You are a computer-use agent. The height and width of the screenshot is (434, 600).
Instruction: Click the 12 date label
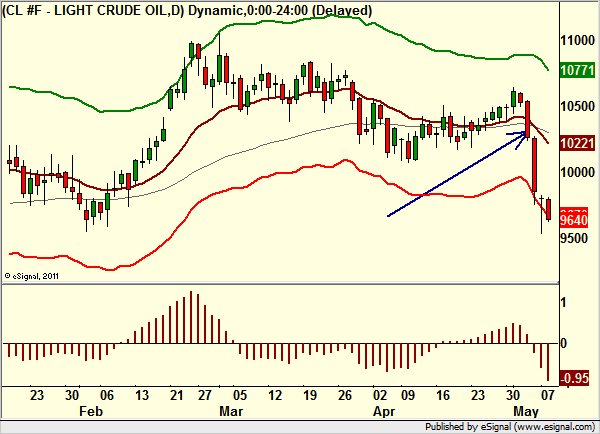(275, 395)
